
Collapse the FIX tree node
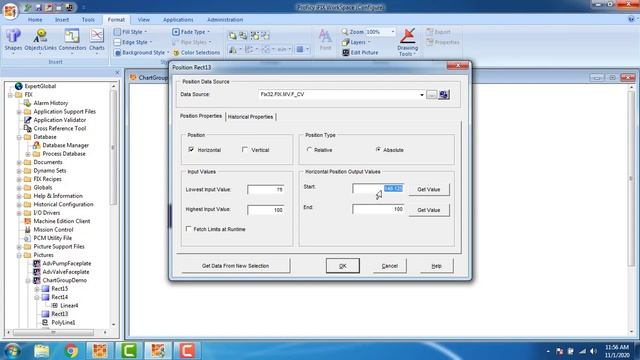[x=10, y=95]
